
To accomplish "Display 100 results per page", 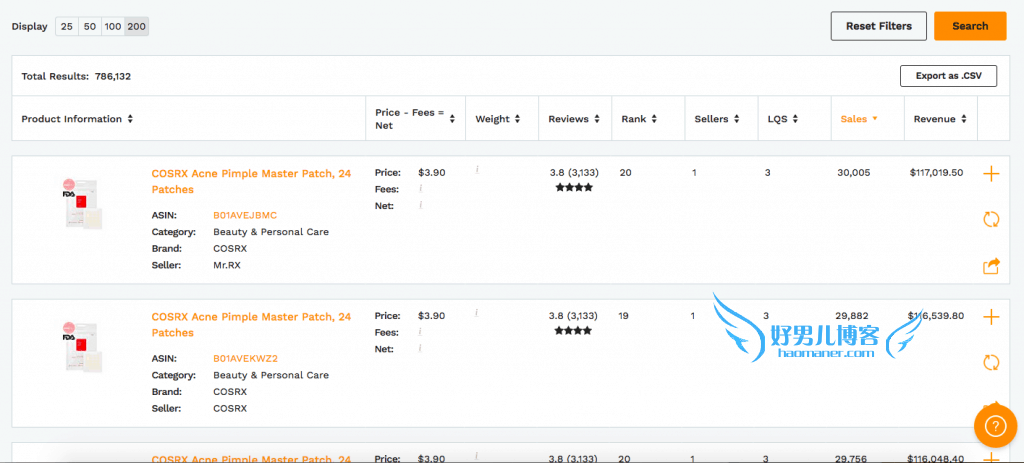I will point(113,27).
